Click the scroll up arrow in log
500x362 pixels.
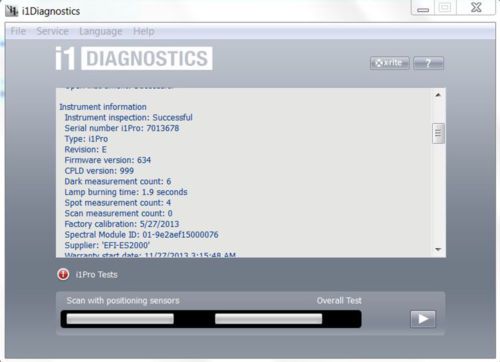coord(438,95)
